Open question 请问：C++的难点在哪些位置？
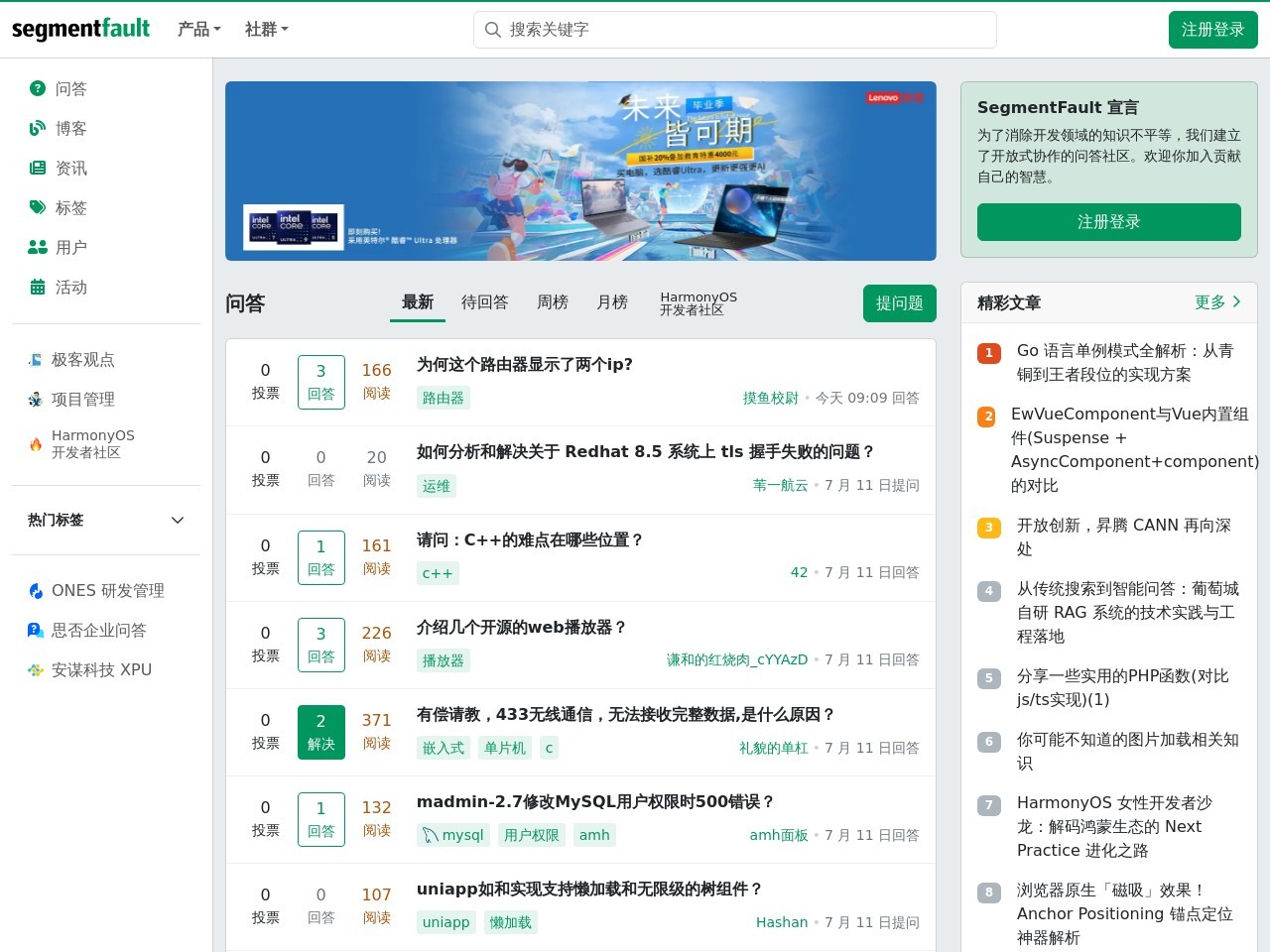The image size is (1270, 952). [531, 539]
